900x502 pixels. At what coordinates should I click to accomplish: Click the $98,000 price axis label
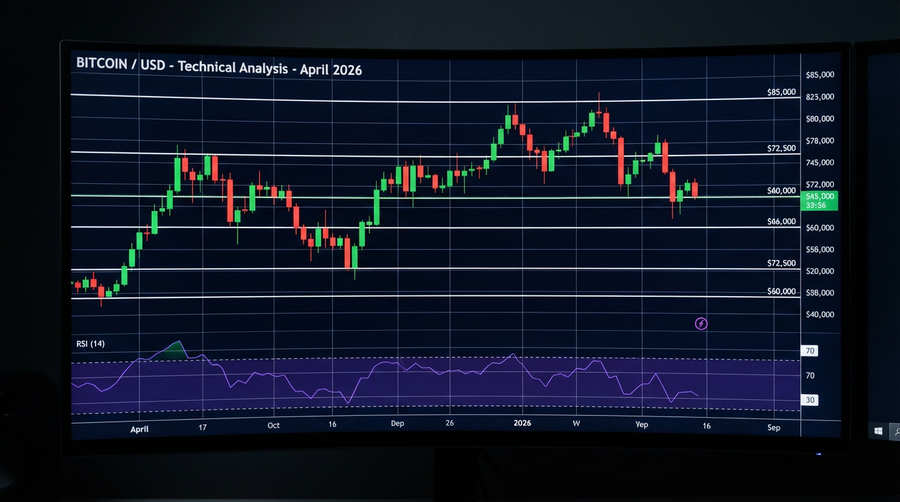click(x=820, y=293)
